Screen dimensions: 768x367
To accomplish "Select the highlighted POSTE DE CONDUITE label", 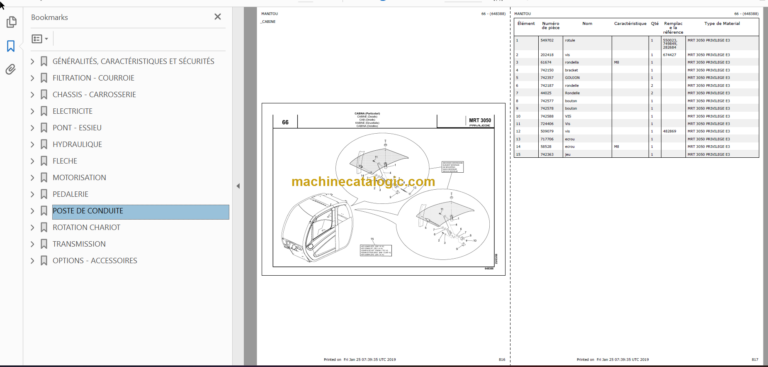I will 141,212.
